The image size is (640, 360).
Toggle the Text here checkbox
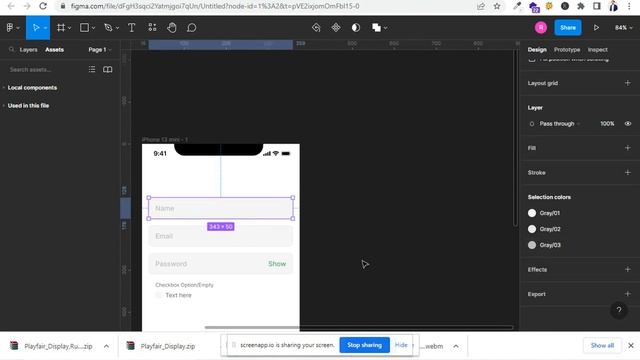click(x=158, y=295)
